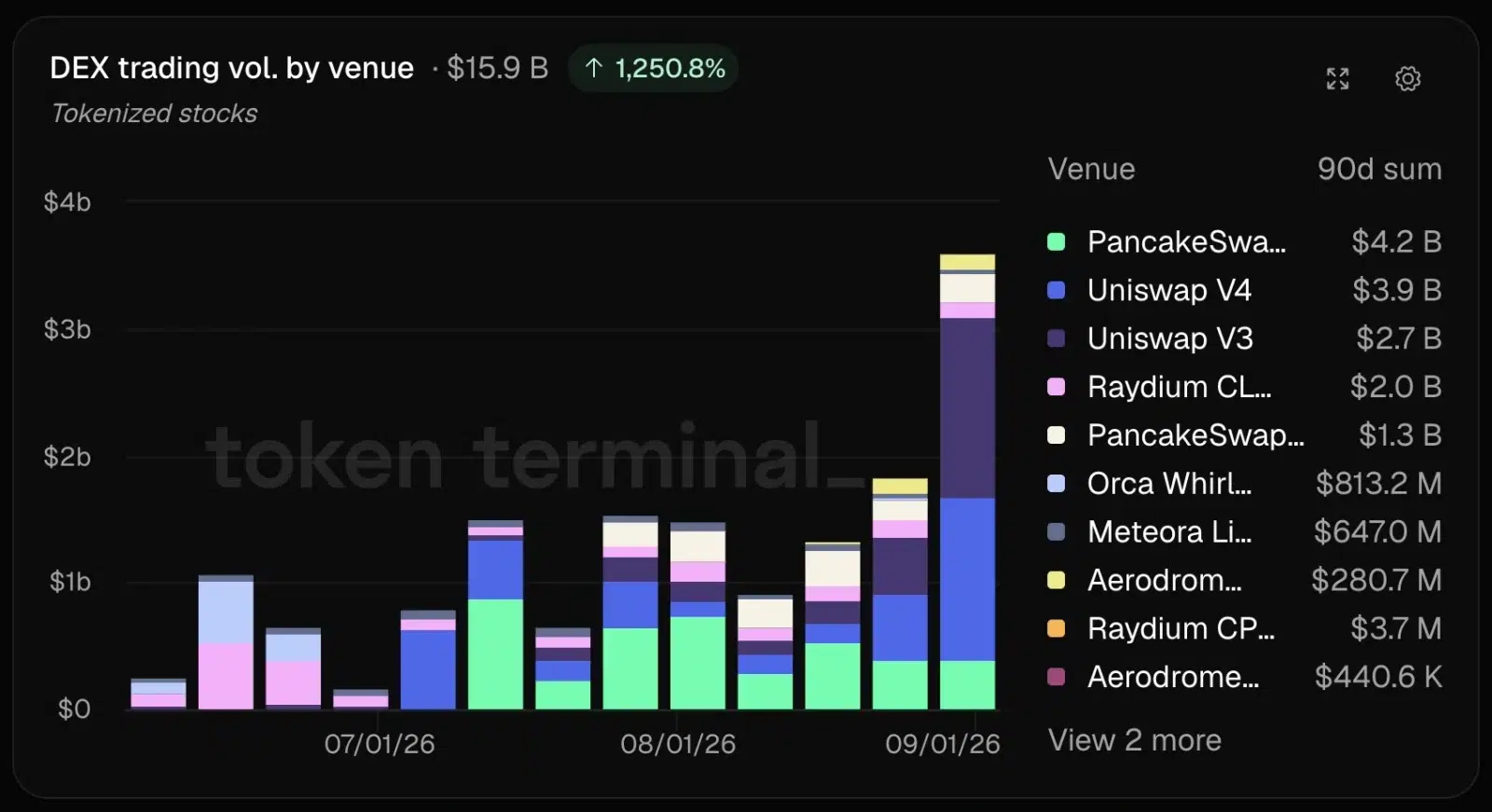
Task: Select the Orca Whirl... venue label
Action: pyautogui.click(x=1169, y=484)
